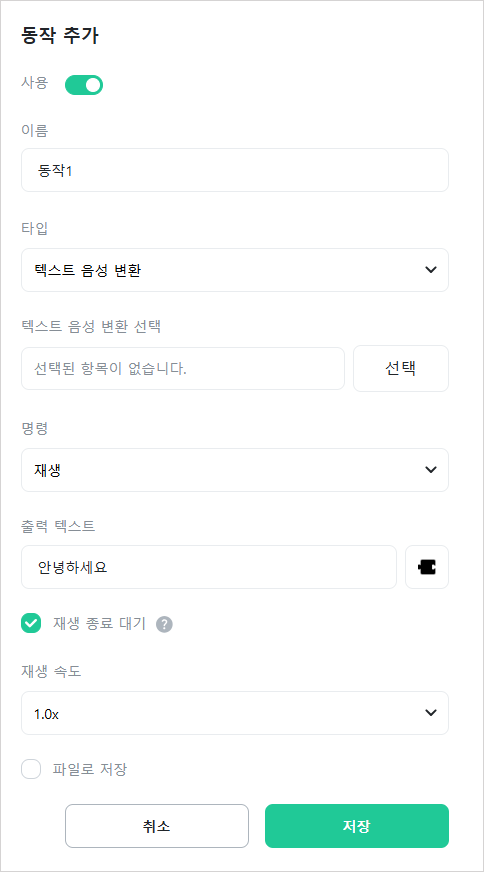Focus the 이름 field containing 동작1
Viewport: 484px width, 872px height.
[235, 170]
